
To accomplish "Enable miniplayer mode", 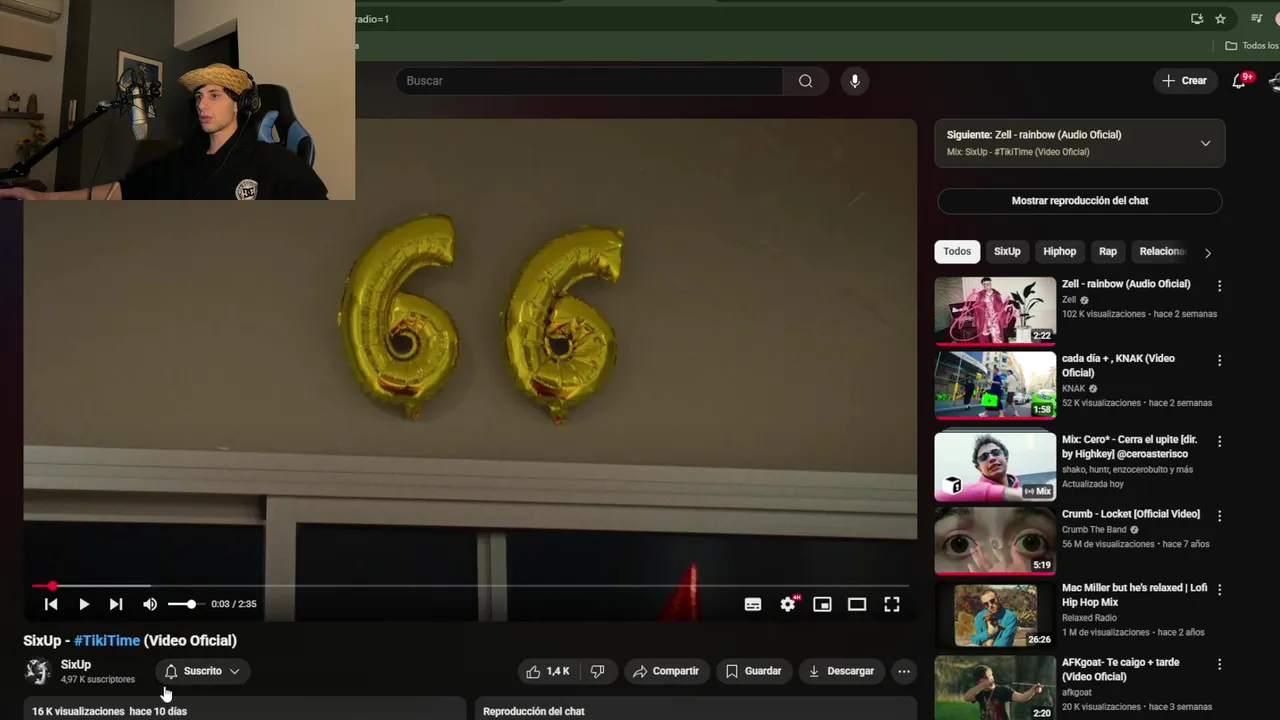I will [822, 604].
